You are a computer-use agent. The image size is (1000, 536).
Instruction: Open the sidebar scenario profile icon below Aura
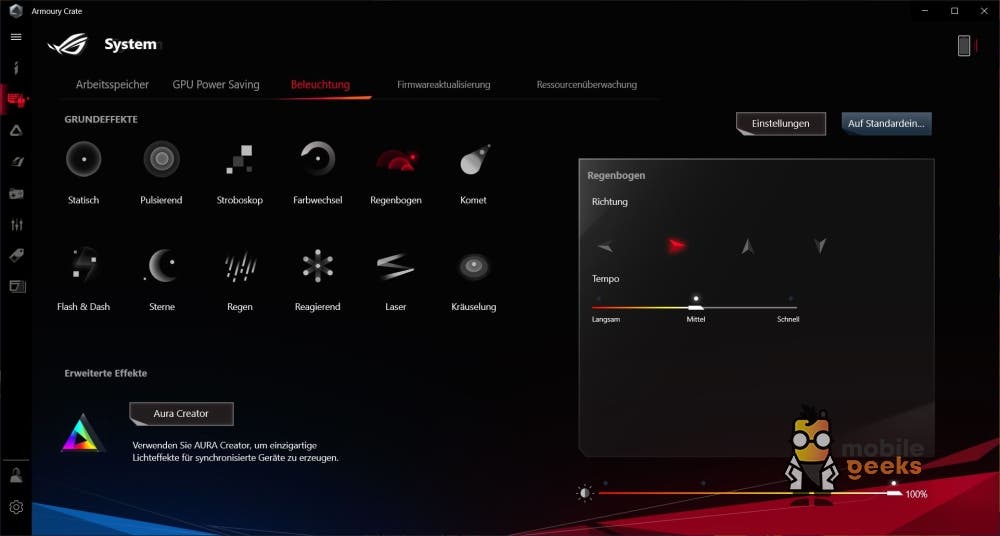pyautogui.click(x=17, y=161)
